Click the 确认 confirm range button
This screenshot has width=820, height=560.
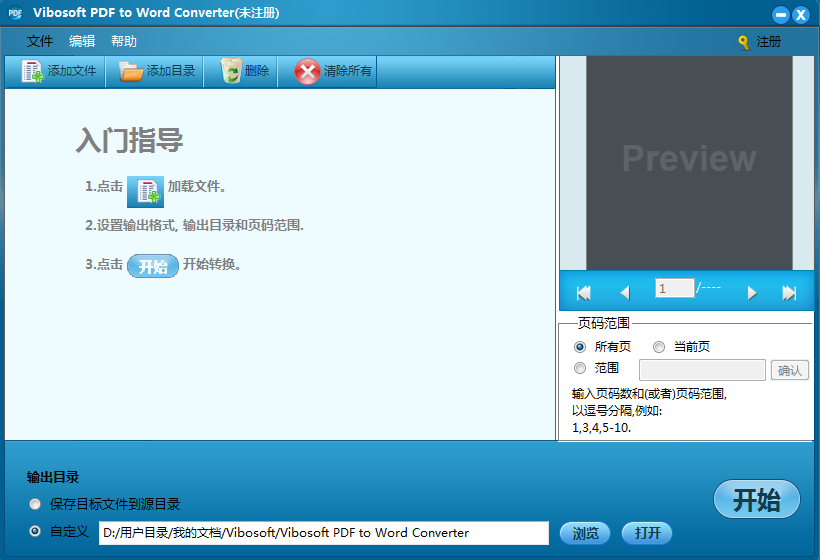790,370
